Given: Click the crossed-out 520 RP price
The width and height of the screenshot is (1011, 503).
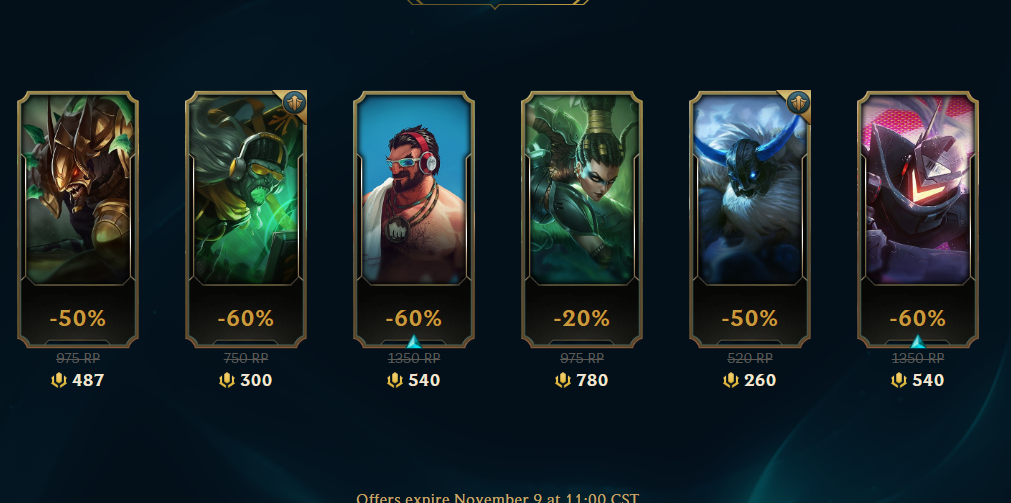Looking at the screenshot, I should click(x=750, y=358).
